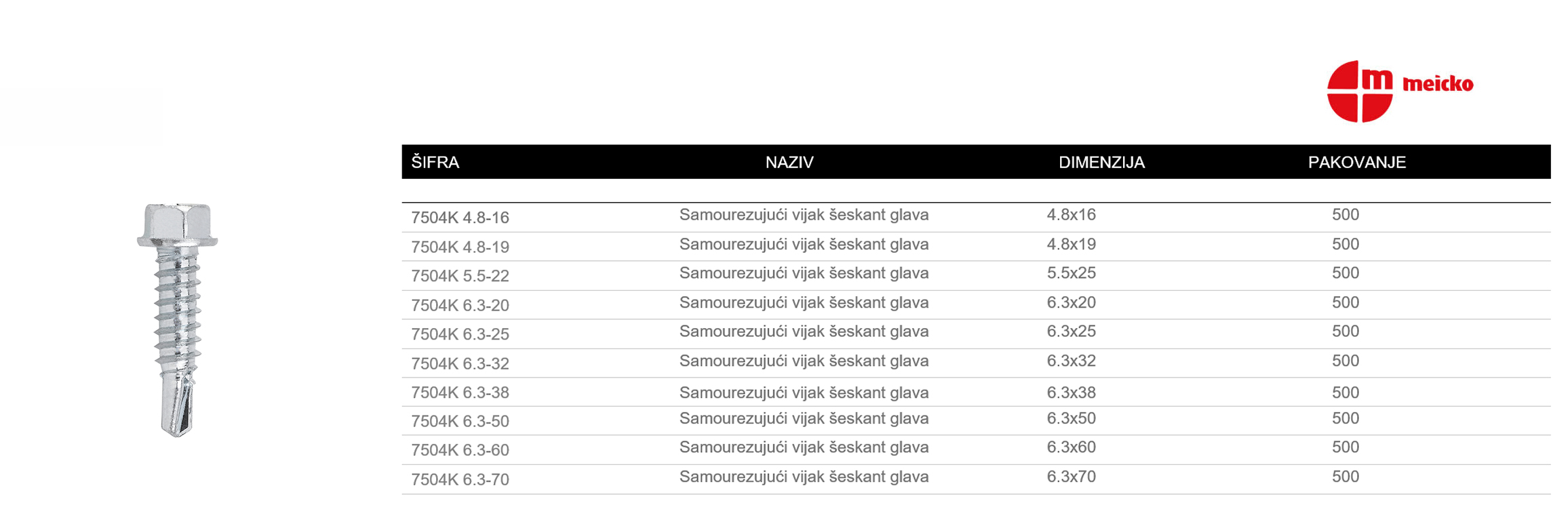Viewport: 1568px width, 524px height.
Task: Select product code 7504K 6.3-38
Action: (460, 392)
